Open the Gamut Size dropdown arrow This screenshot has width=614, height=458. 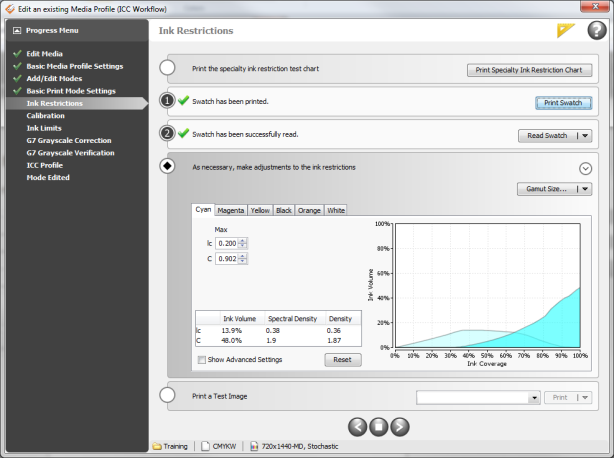(x=585, y=188)
